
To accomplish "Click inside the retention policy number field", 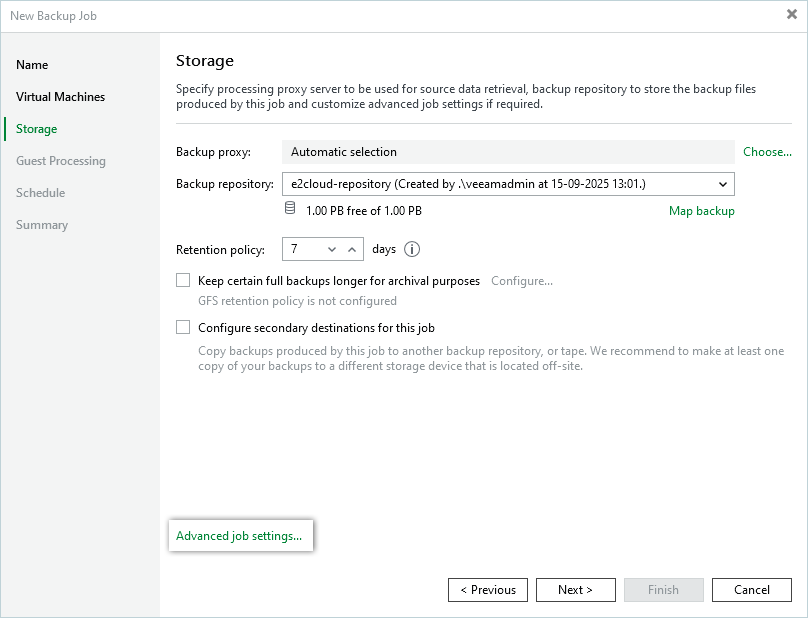I will pos(303,249).
